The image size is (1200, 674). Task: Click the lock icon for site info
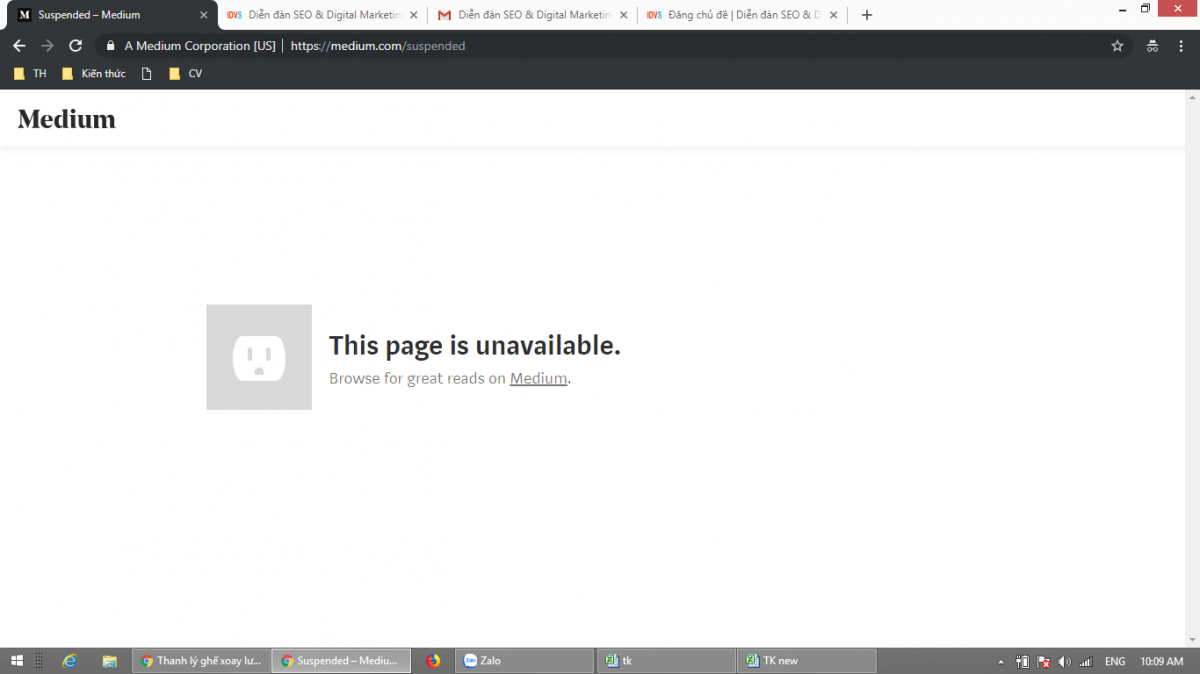click(x=110, y=46)
